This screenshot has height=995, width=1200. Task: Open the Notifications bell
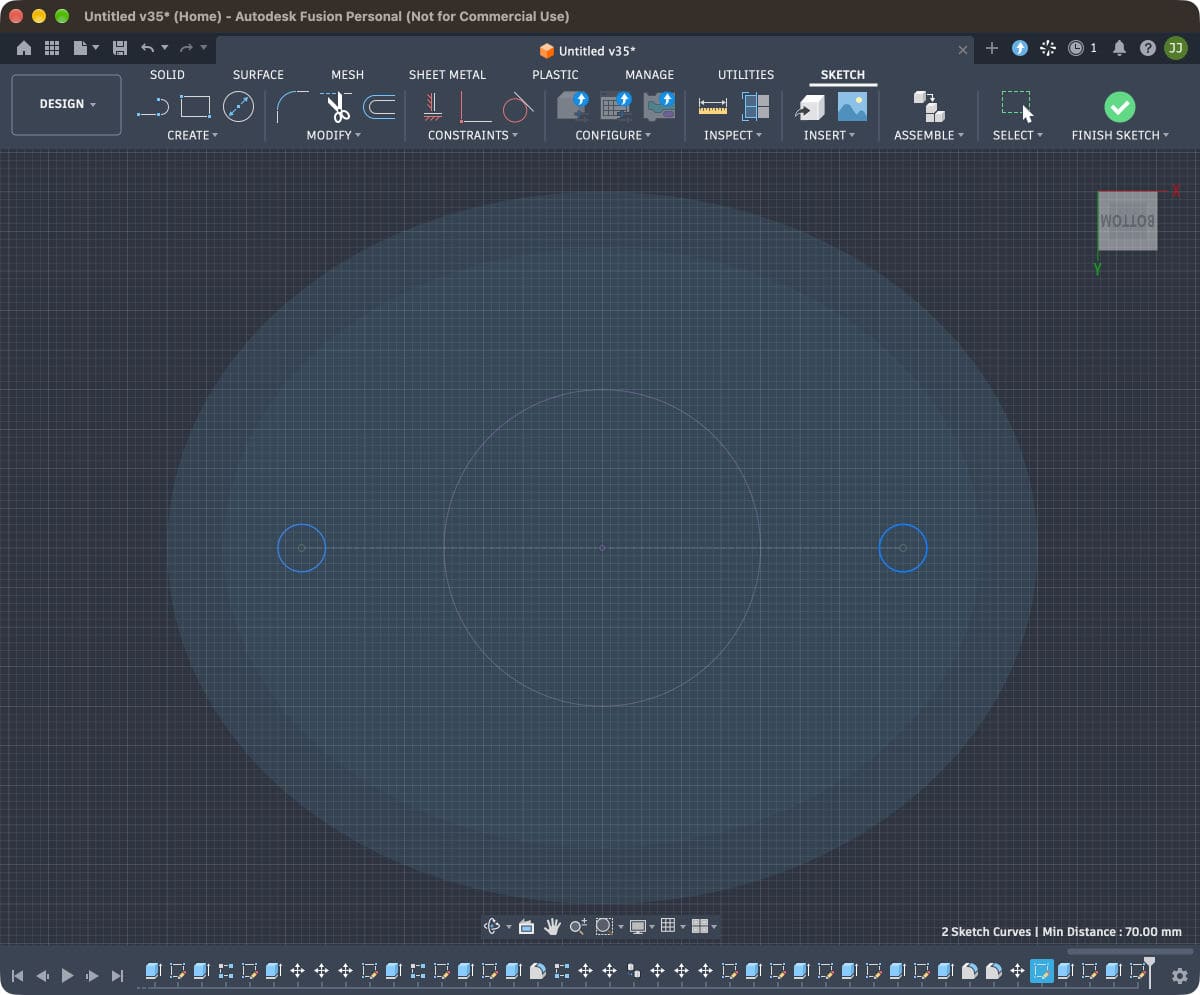1119,48
